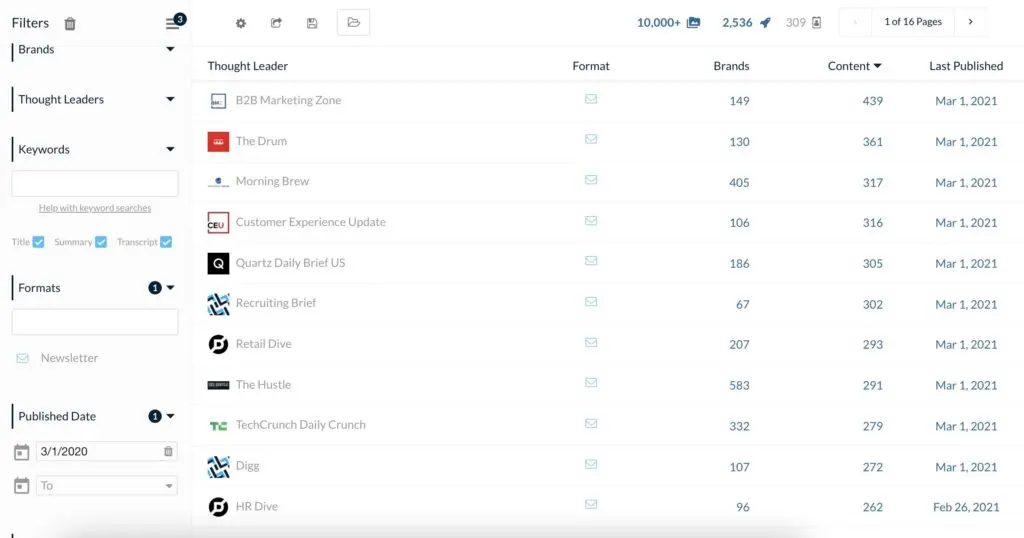Expand the Thought Leaders filter section
Image resolution: width=1024 pixels, height=538 pixels.
click(170, 100)
